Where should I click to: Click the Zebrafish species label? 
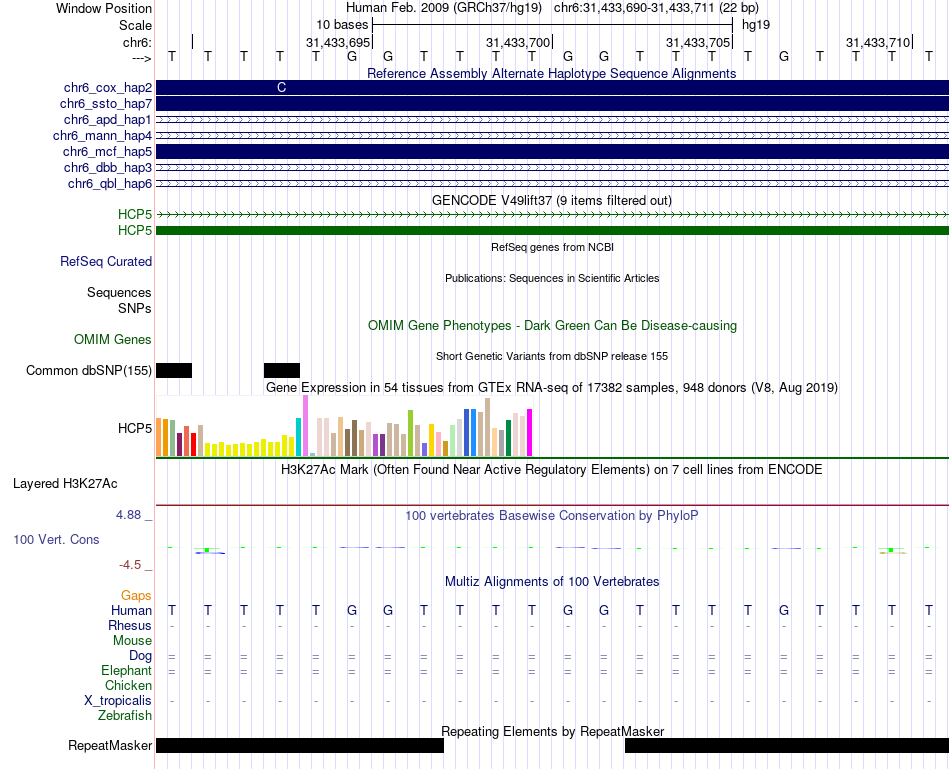(125, 716)
